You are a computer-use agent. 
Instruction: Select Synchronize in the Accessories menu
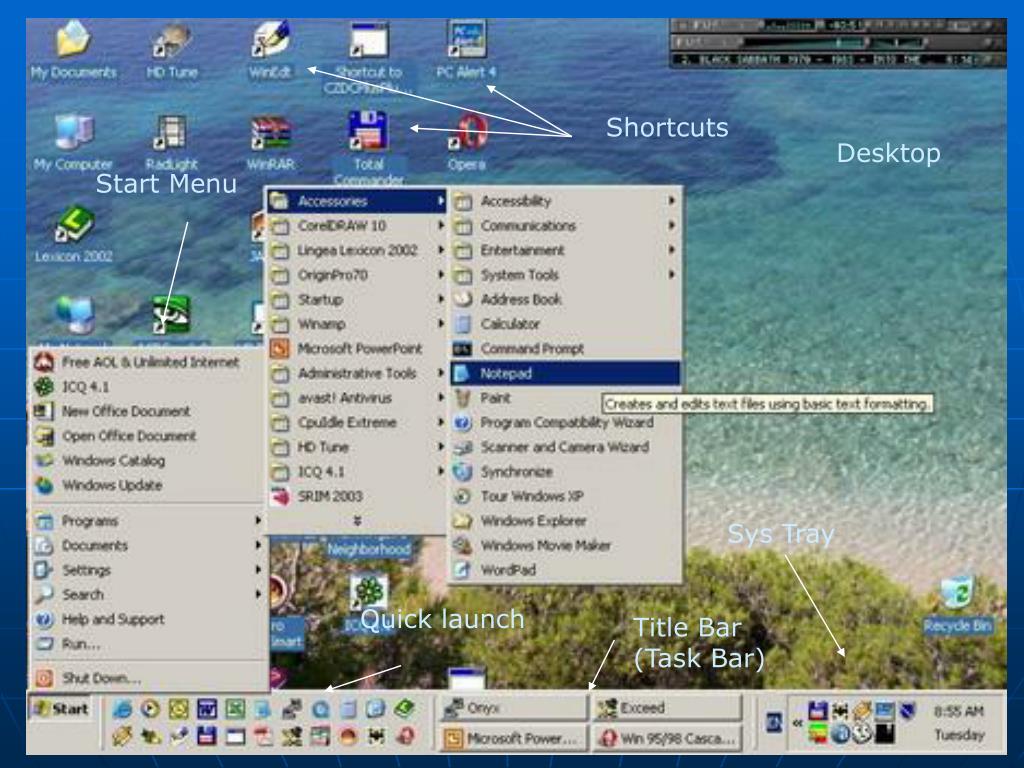point(565,472)
